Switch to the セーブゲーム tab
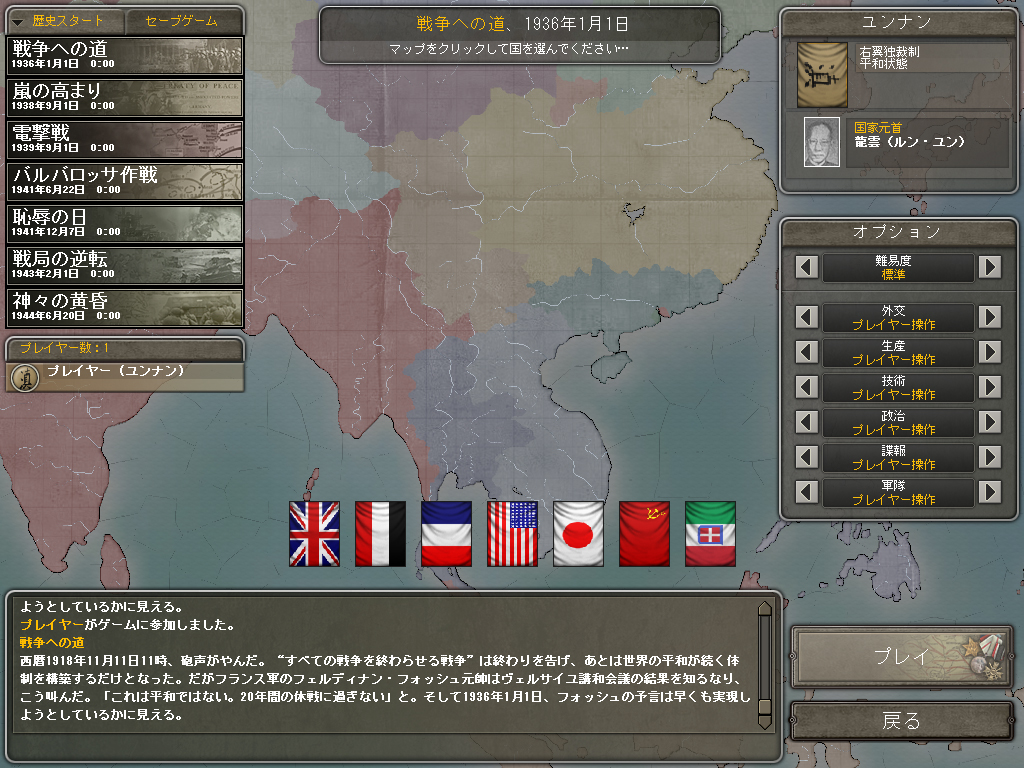The width and height of the screenshot is (1024, 768). [182, 22]
